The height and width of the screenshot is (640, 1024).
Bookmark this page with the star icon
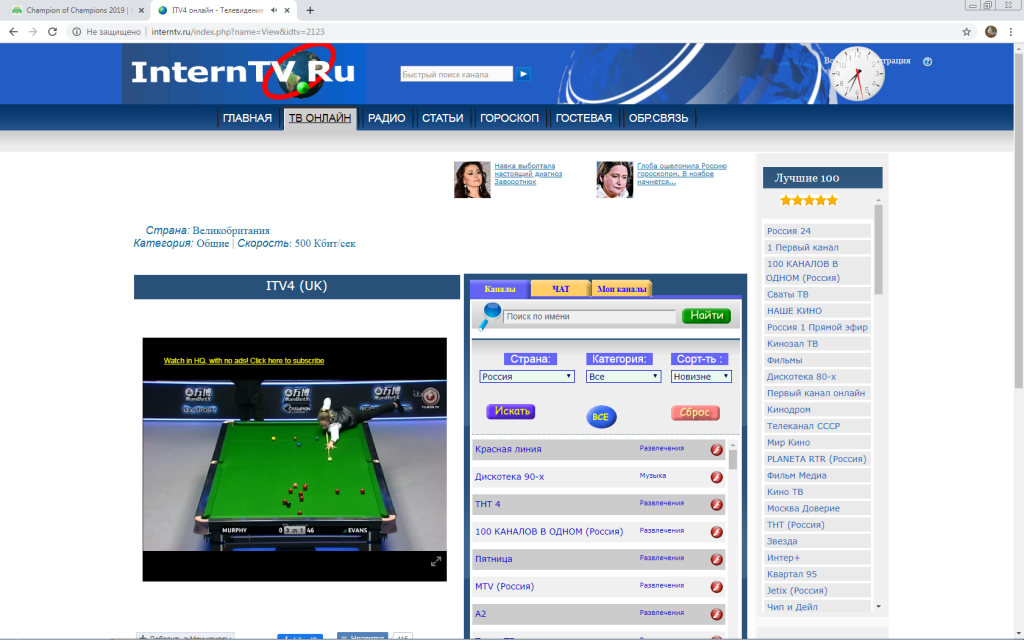click(x=966, y=32)
